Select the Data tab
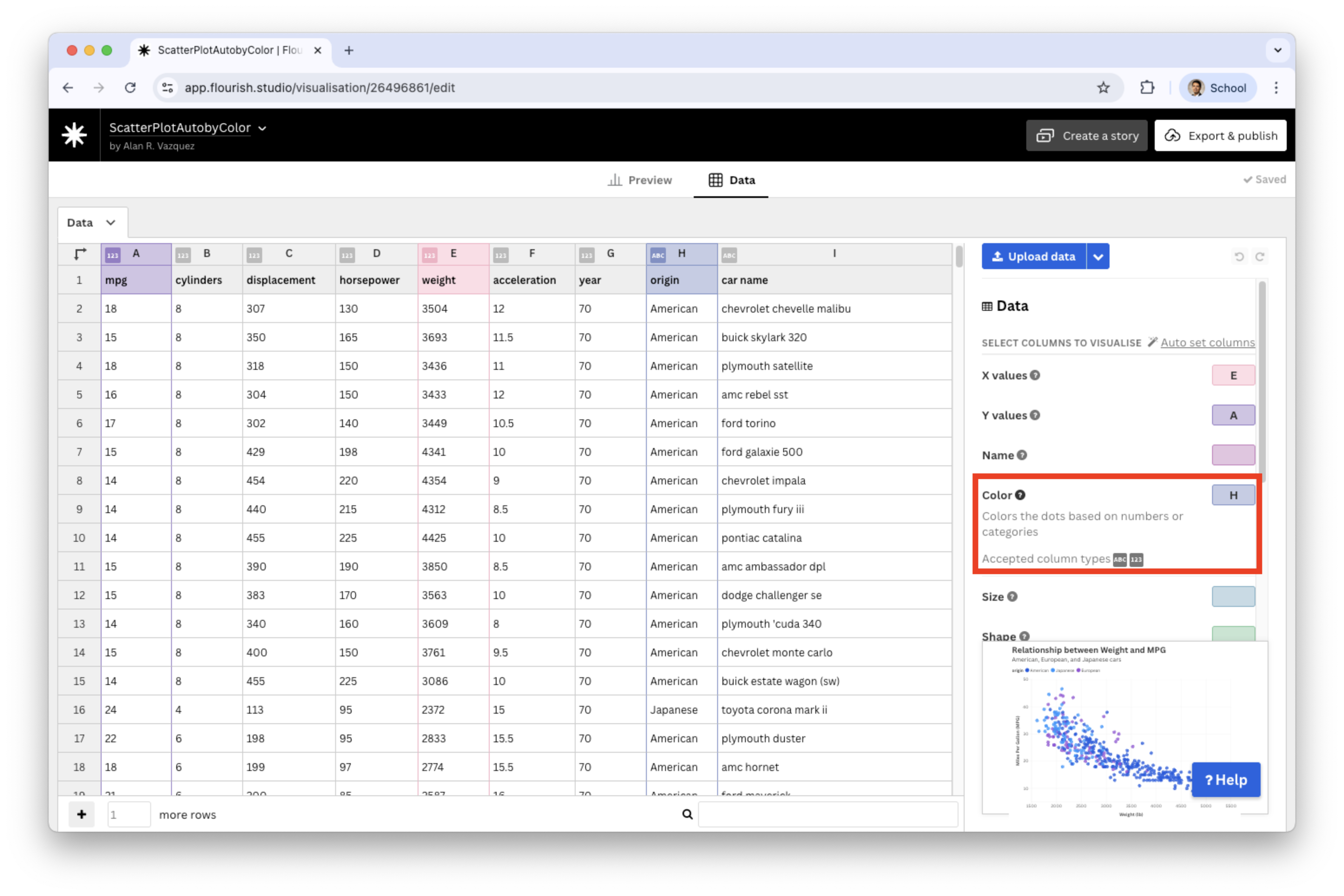Image resolution: width=1344 pixels, height=896 pixels. click(732, 180)
